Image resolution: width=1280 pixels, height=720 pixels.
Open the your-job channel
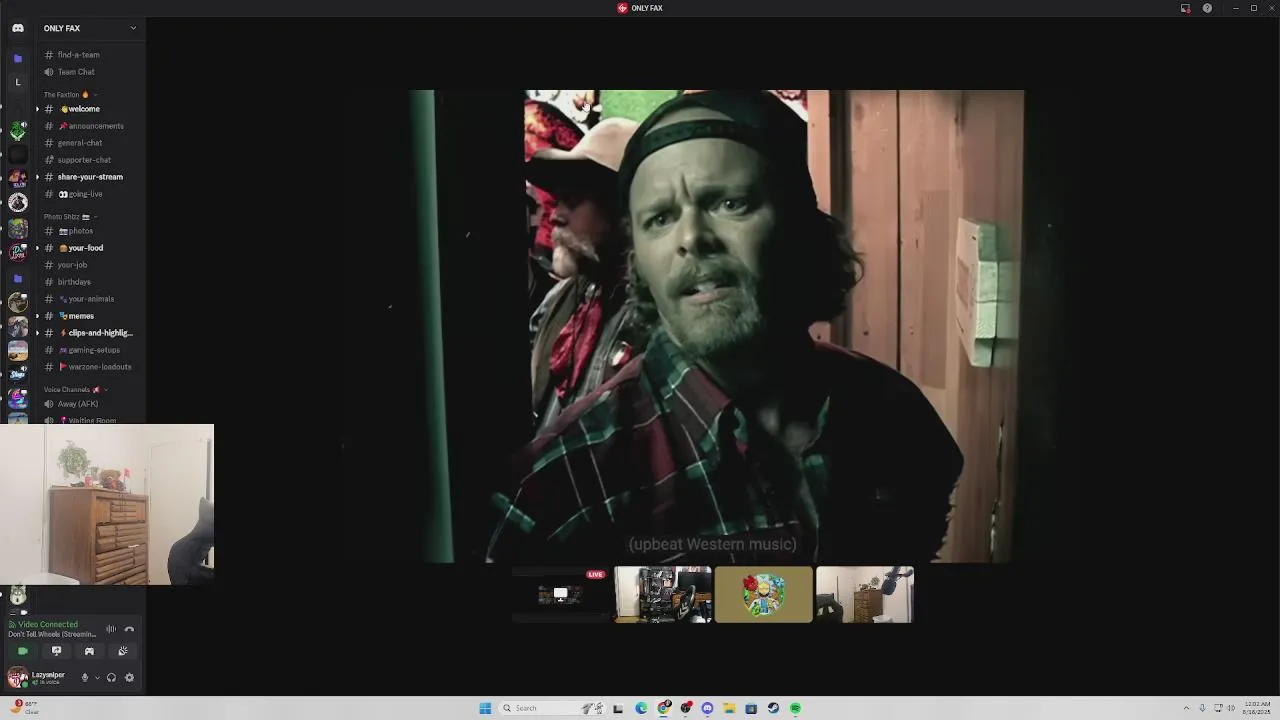pos(88,265)
